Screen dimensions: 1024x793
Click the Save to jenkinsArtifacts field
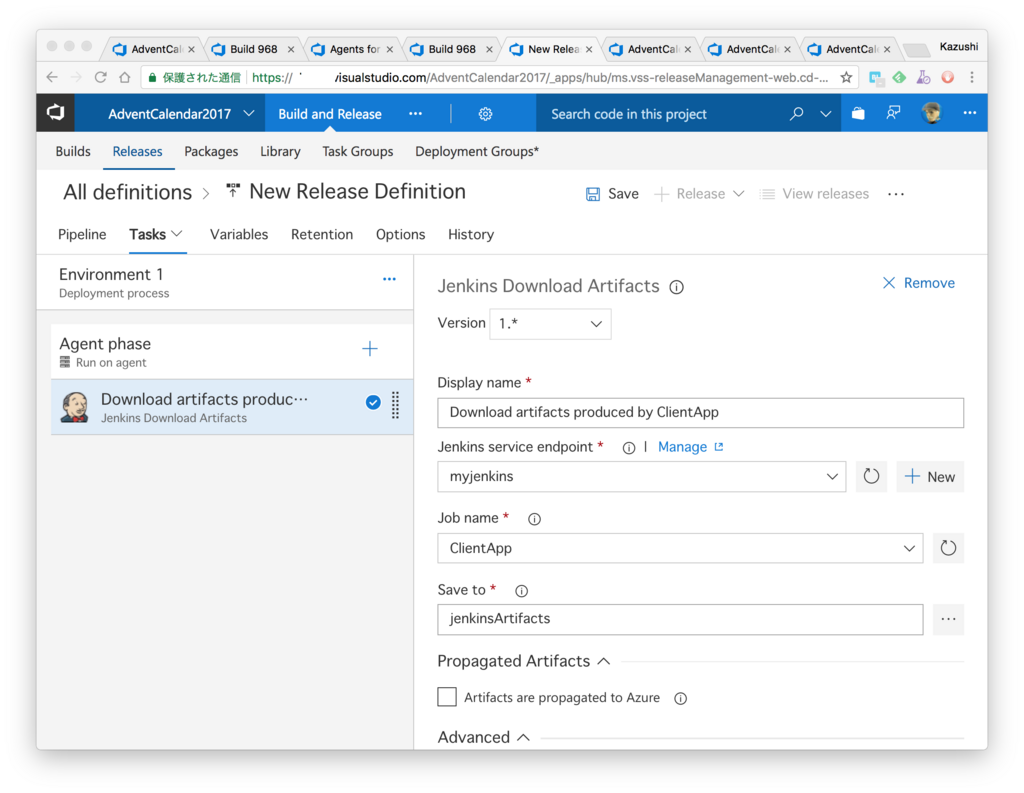click(680, 619)
